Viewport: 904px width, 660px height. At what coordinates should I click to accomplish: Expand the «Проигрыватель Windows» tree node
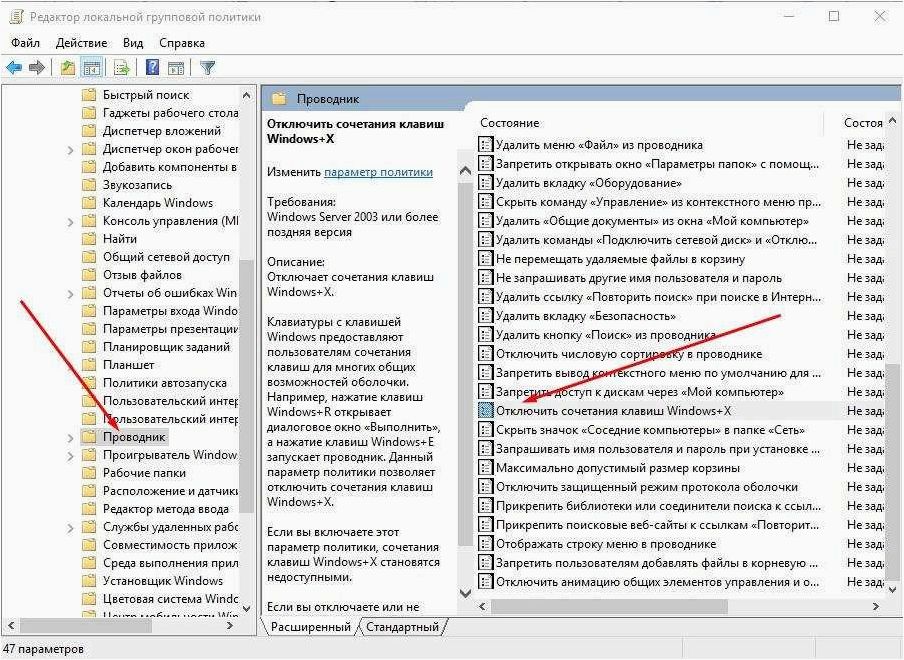pyautogui.click(x=70, y=456)
